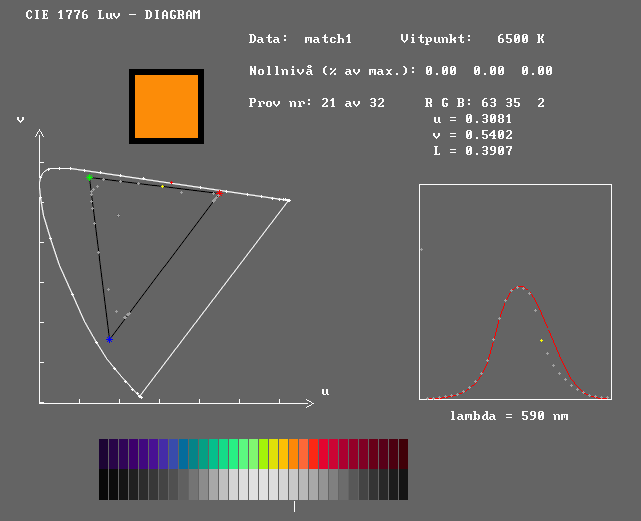Click the "Data: match1" label
The image size is (641, 521).
pyautogui.click(x=300, y=39)
